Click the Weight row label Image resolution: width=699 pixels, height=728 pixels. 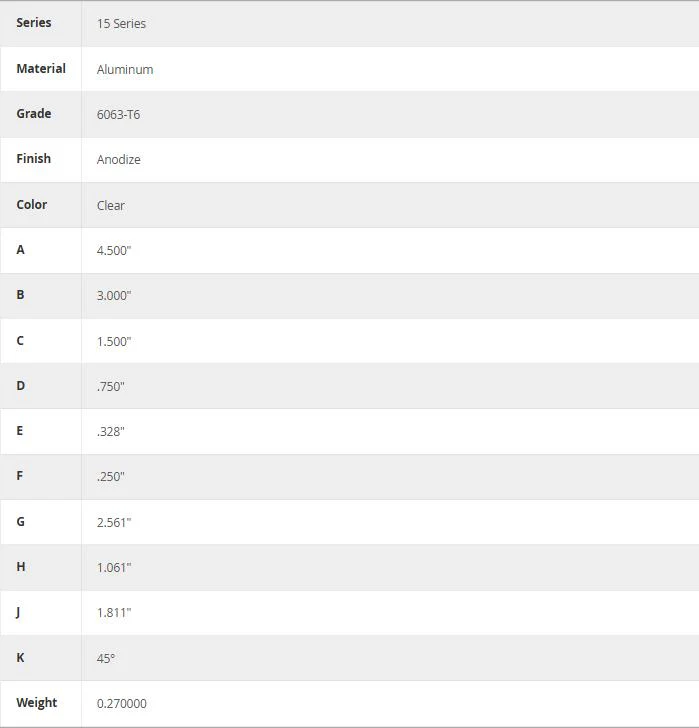(37, 703)
